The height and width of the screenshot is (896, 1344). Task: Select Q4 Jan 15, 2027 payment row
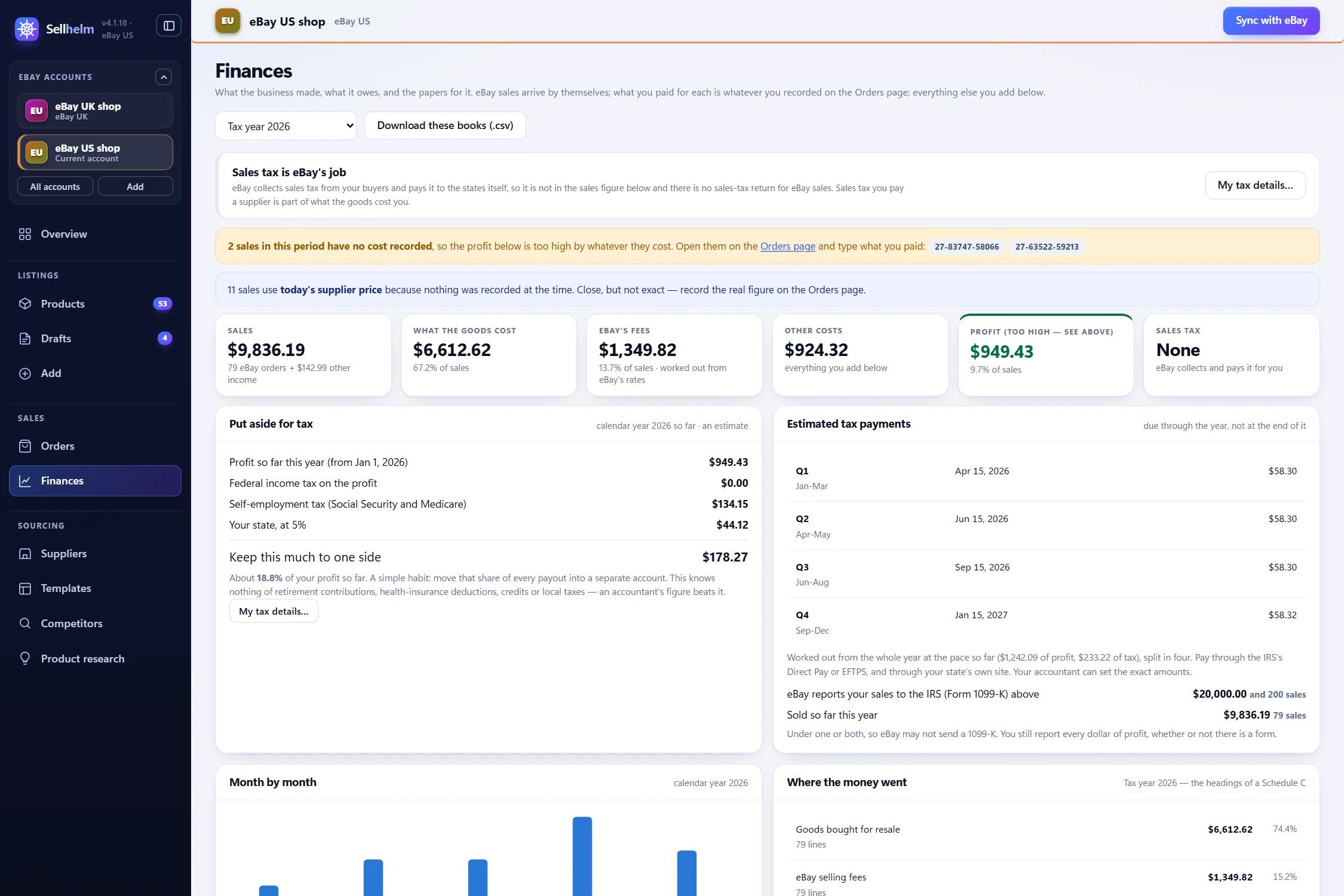[1046, 622]
